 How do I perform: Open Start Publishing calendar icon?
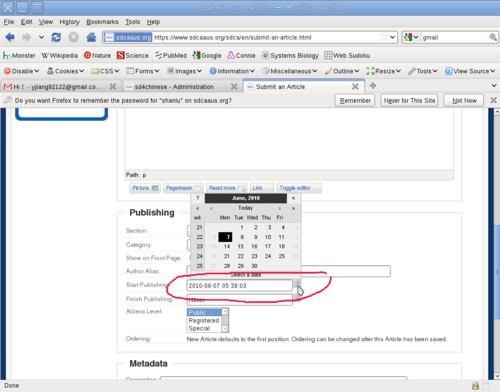click(297, 284)
